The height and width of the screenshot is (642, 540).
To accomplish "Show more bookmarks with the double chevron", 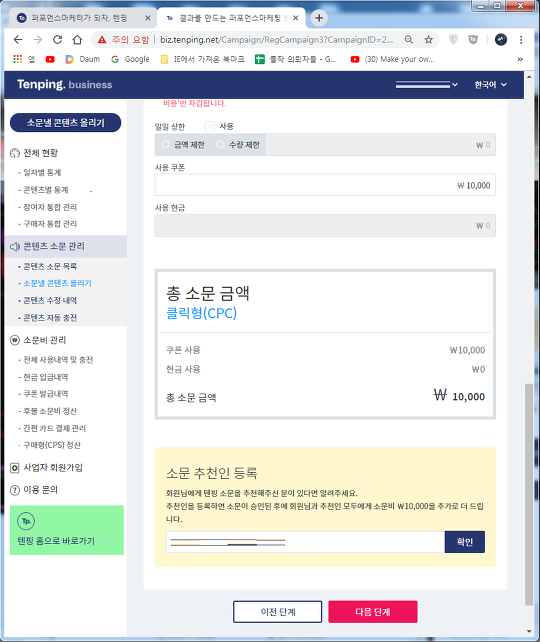I will point(520,59).
